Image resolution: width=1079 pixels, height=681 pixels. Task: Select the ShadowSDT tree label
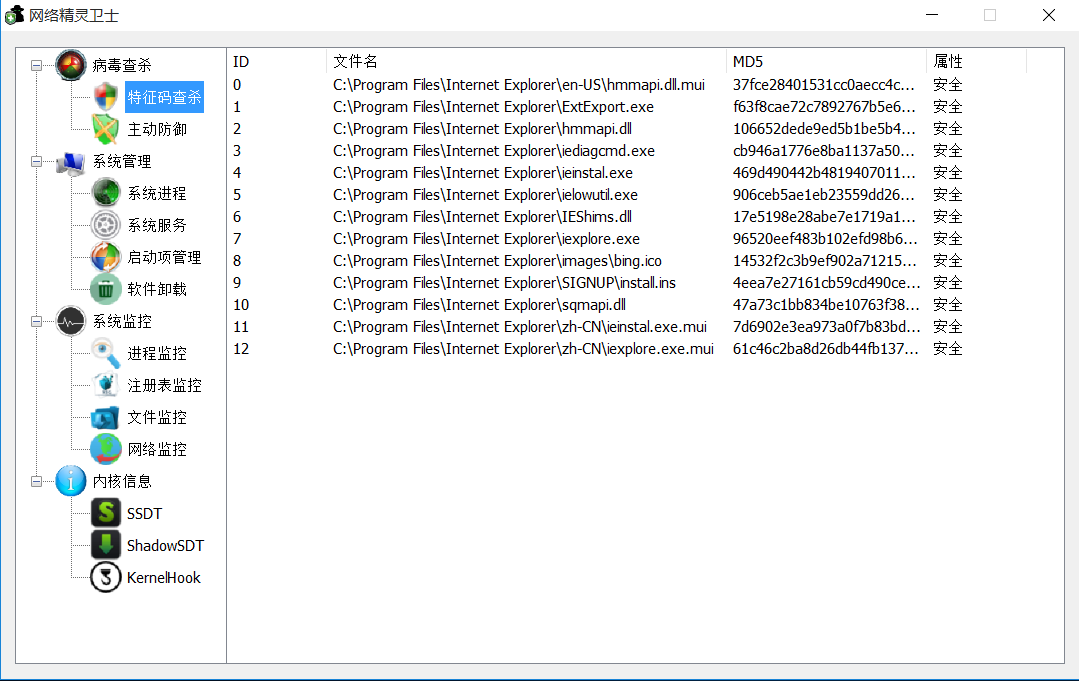click(x=165, y=545)
